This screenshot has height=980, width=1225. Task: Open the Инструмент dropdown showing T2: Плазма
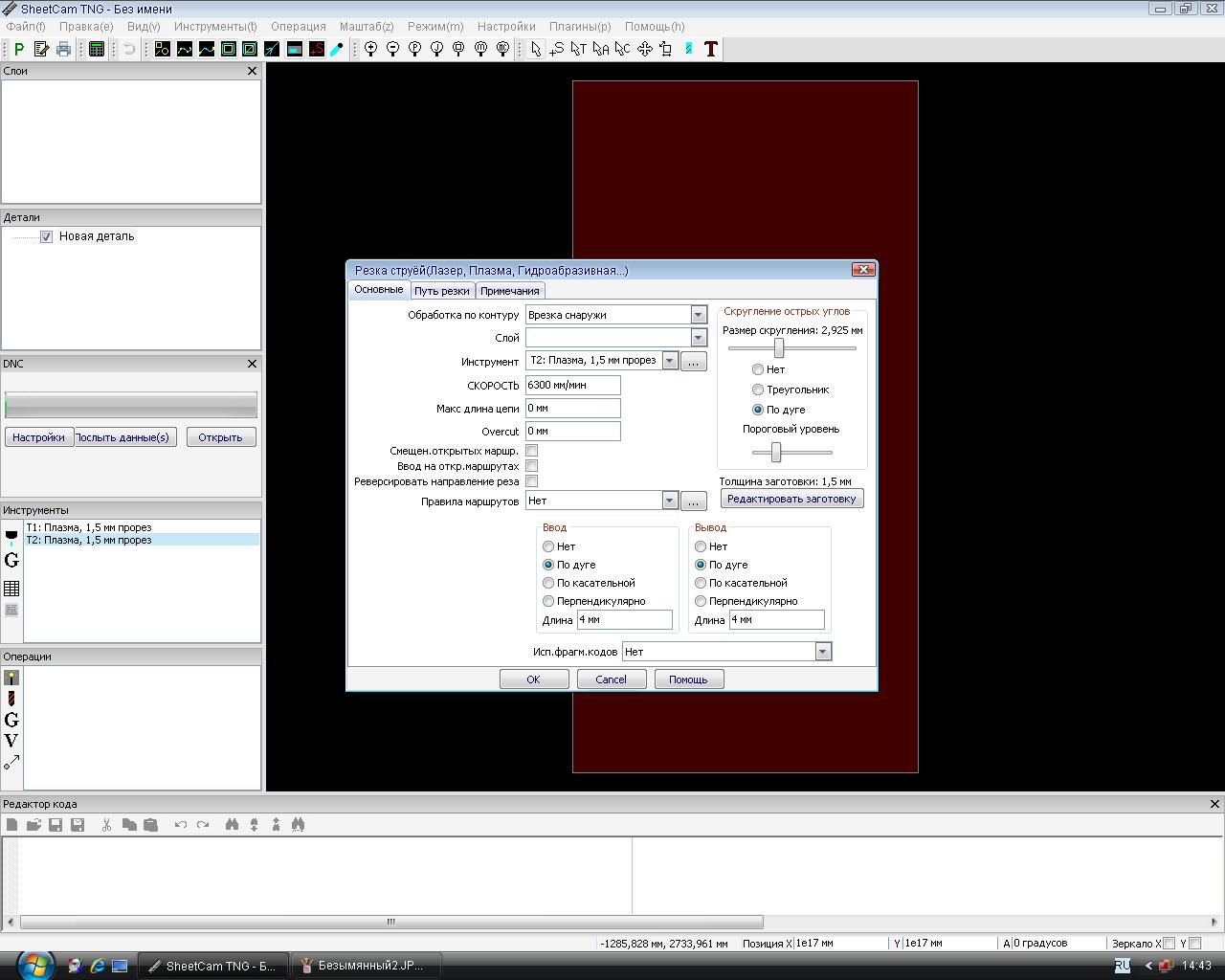670,361
